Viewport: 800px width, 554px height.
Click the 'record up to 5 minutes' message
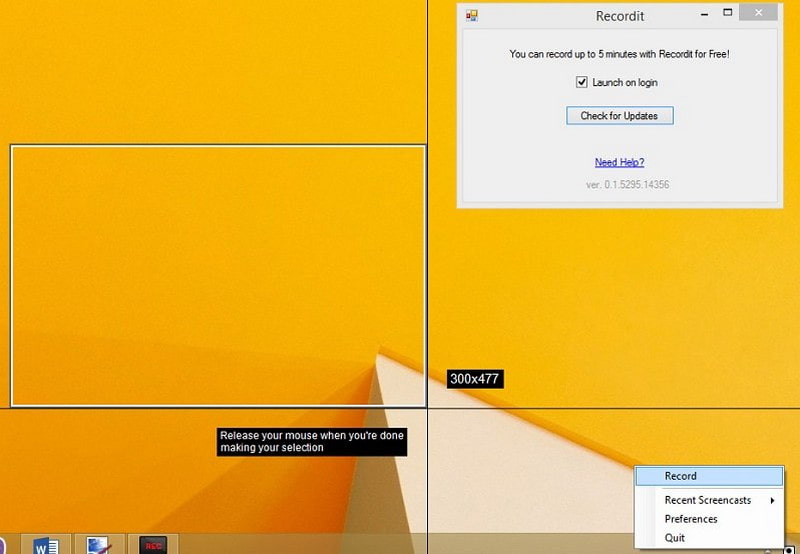[619, 54]
